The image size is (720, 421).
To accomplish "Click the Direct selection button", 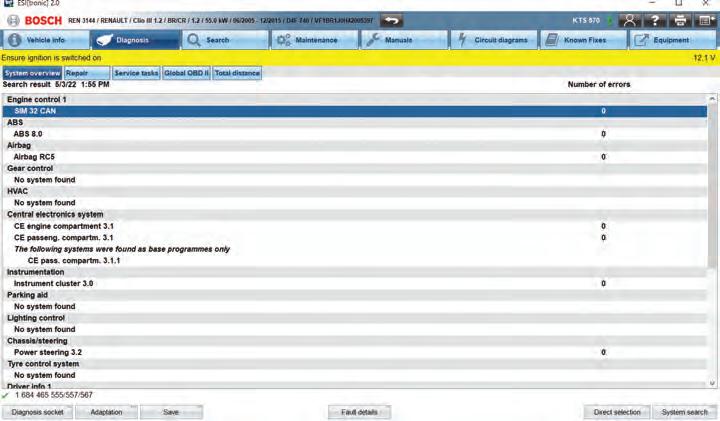I will pos(617,412).
